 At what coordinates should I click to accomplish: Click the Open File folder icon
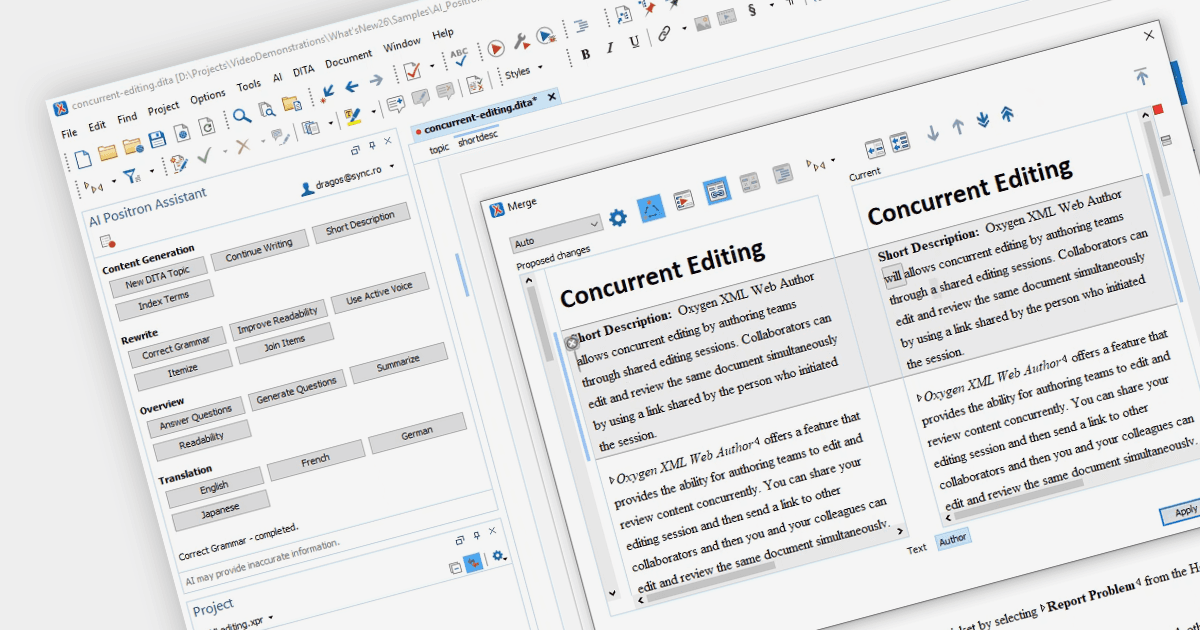[x=107, y=151]
